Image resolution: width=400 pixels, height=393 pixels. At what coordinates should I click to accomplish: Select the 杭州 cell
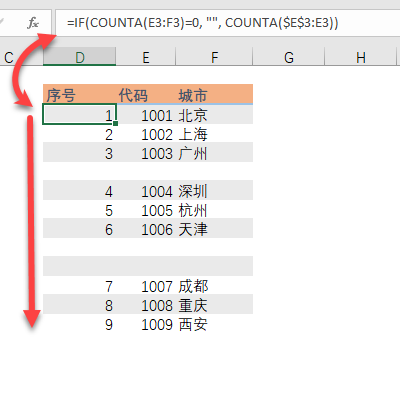[x=214, y=210]
